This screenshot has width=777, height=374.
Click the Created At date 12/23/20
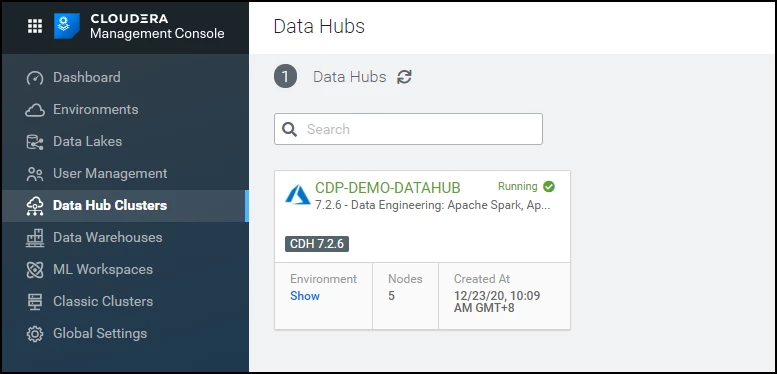497,302
